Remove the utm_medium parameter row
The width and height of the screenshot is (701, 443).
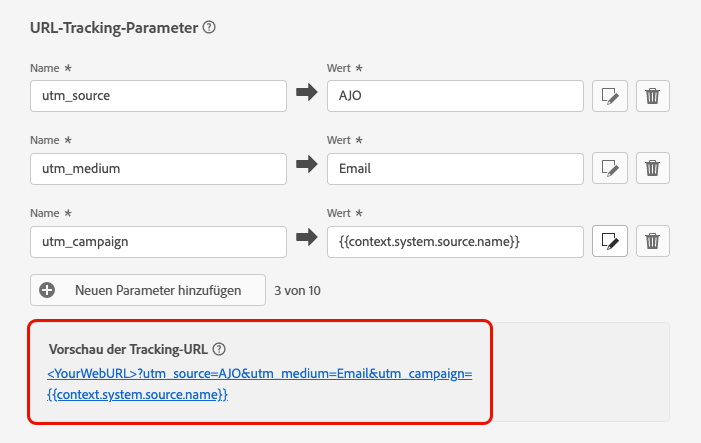pyautogui.click(x=653, y=168)
